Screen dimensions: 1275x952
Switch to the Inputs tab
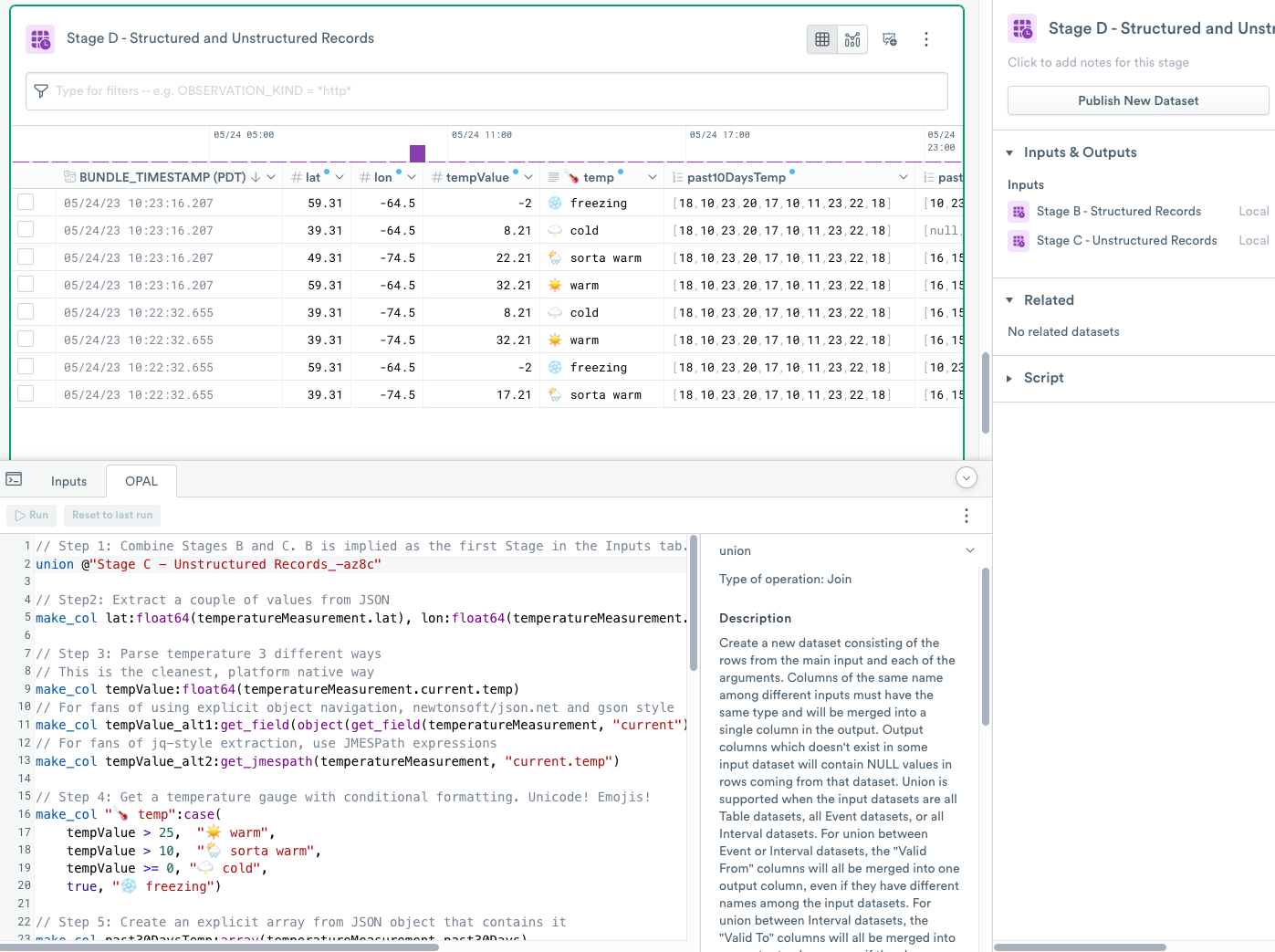[x=68, y=481]
